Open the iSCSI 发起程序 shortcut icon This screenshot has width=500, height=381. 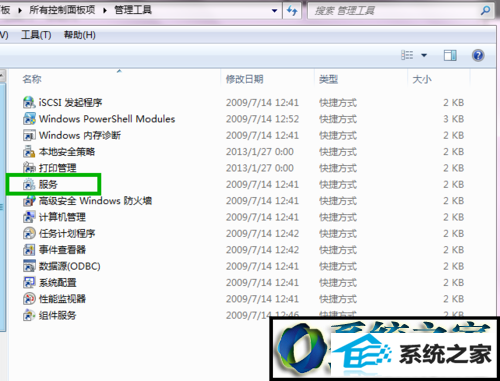click(x=29, y=102)
